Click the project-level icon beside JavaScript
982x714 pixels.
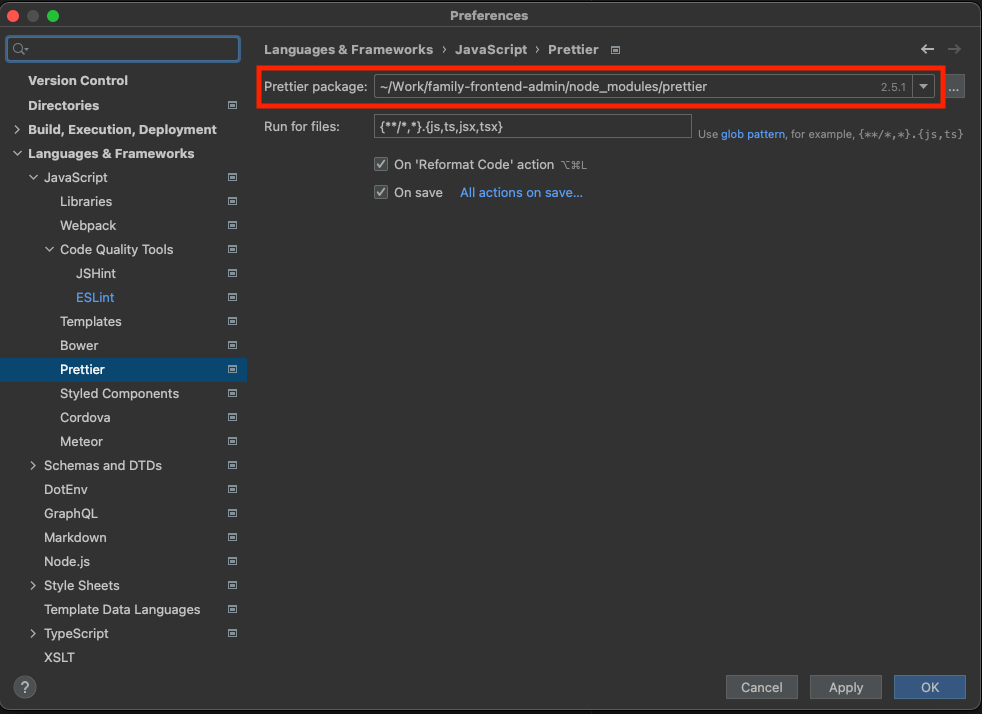coord(232,177)
